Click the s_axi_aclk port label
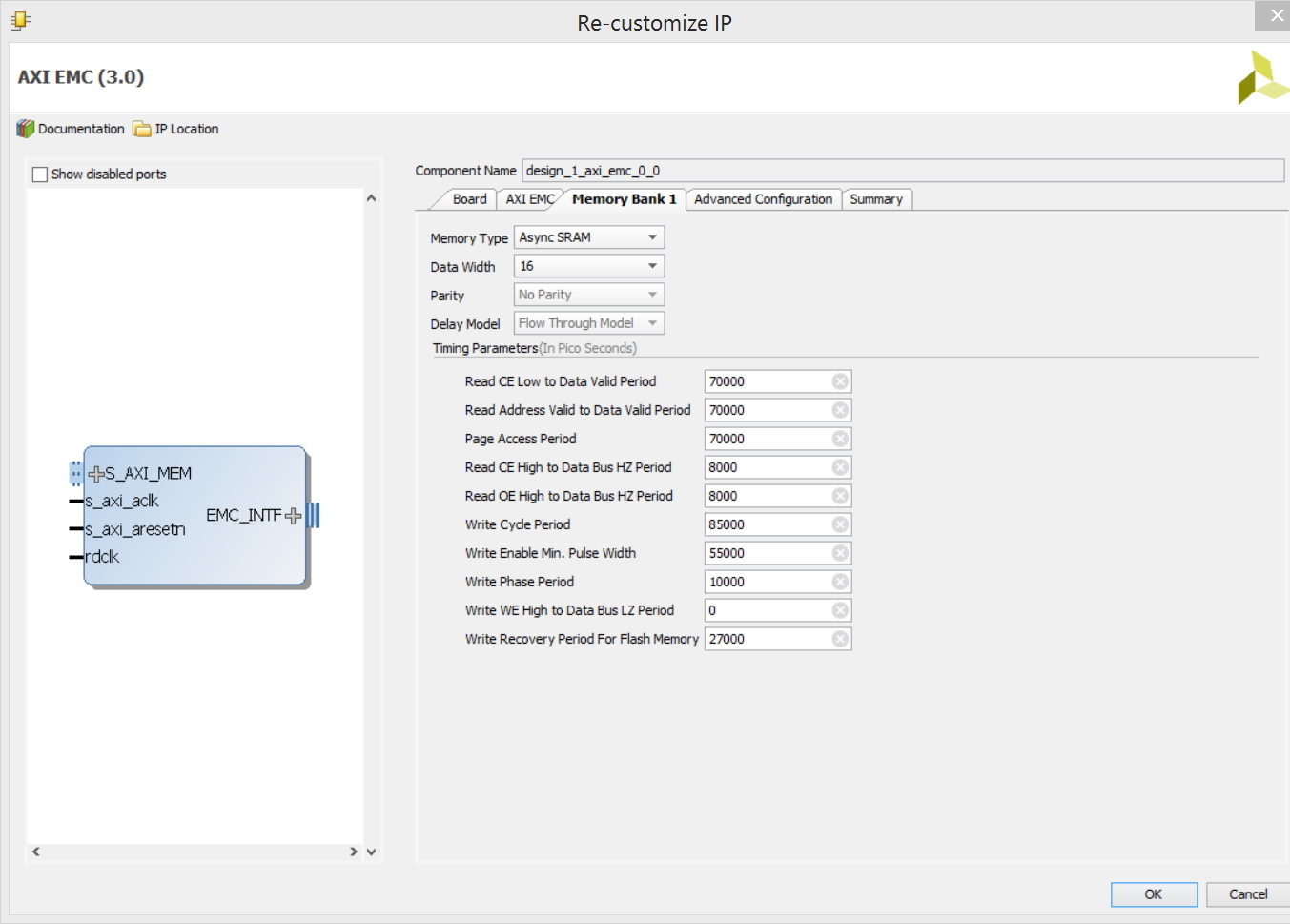The width and height of the screenshot is (1290, 924). coord(122,501)
